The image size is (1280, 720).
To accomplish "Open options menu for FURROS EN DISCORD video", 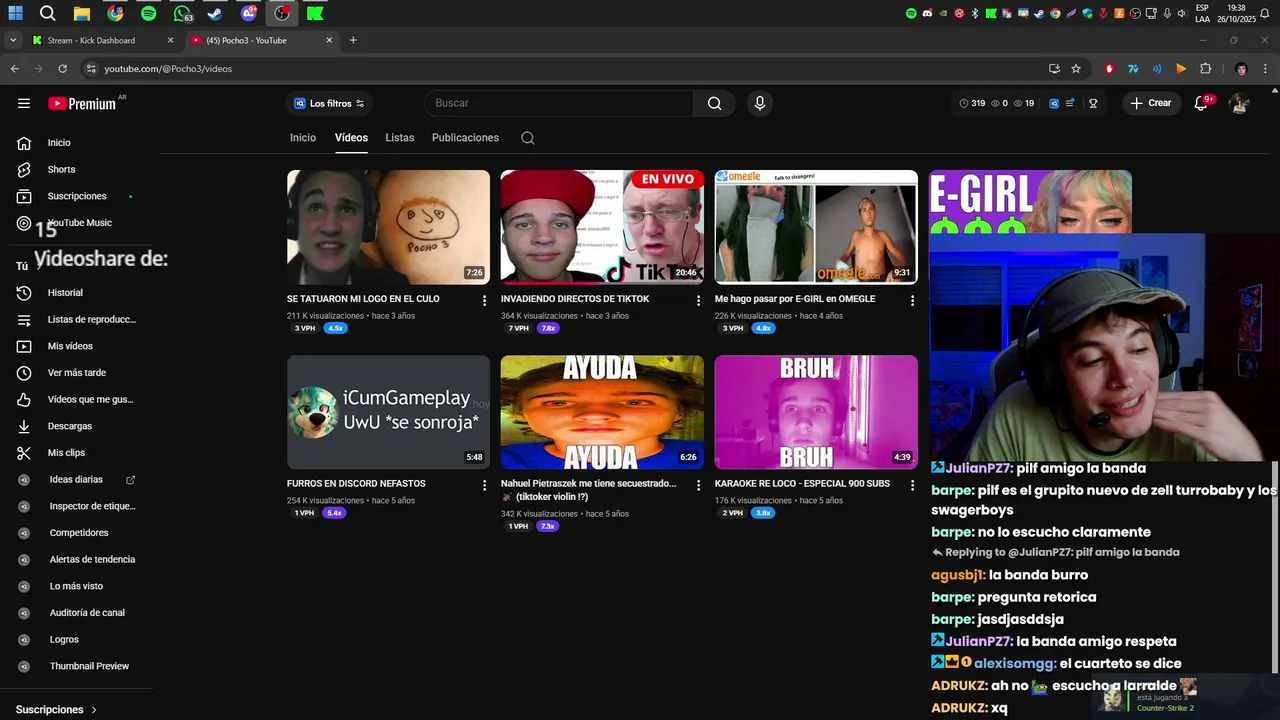I will 485,485.
